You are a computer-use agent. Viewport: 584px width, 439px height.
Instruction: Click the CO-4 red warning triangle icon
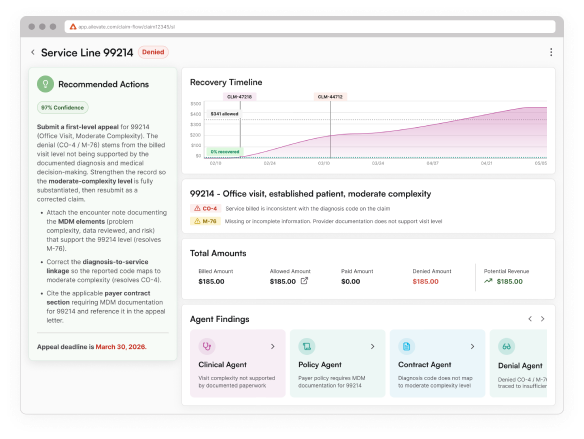point(197,209)
